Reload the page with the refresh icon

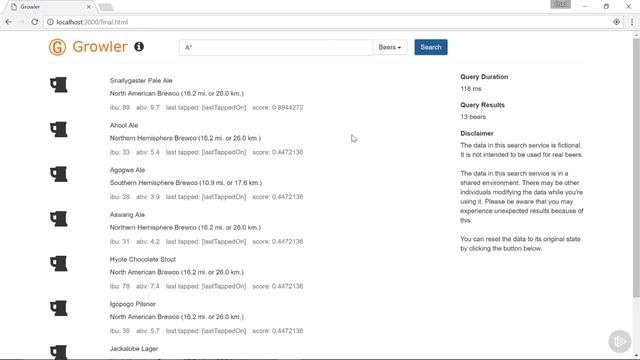[35, 22]
